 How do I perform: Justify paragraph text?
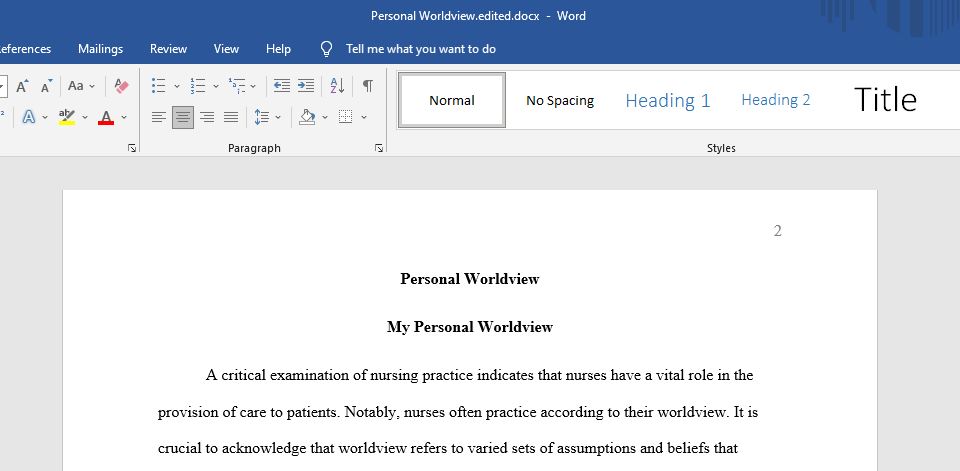tap(231, 116)
